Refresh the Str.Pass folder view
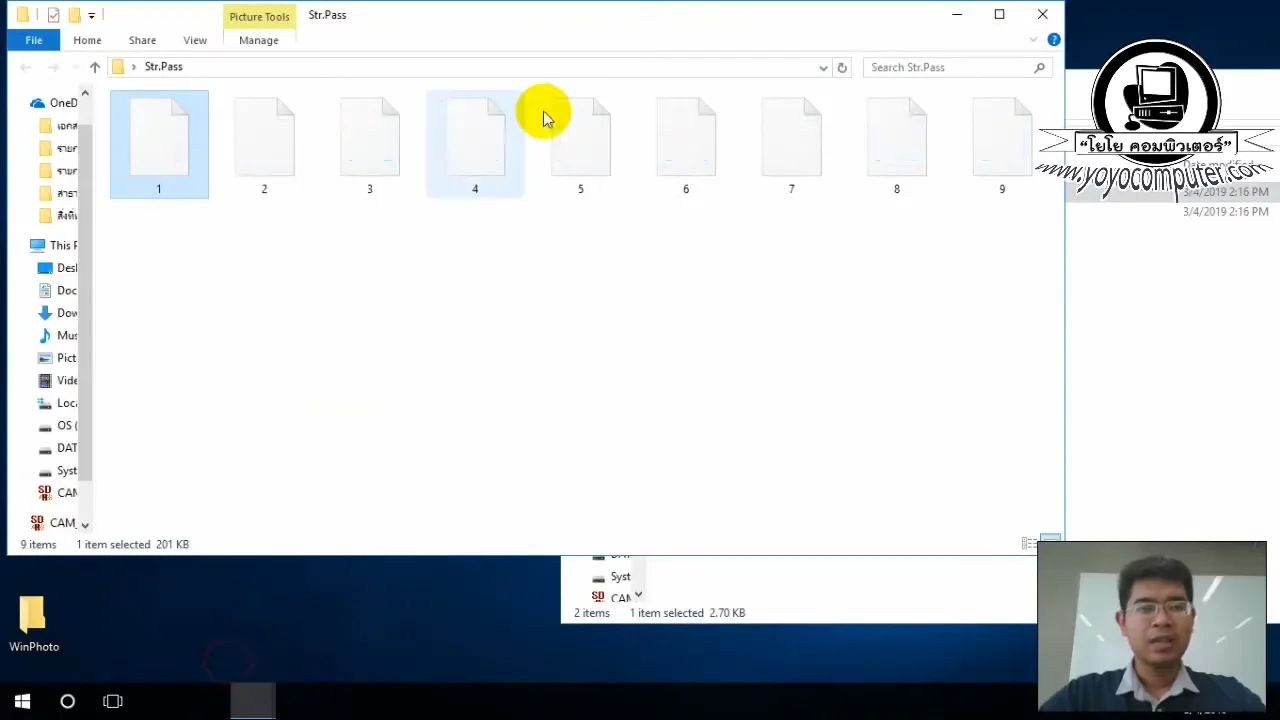The height and width of the screenshot is (720, 1280). point(841,67)
